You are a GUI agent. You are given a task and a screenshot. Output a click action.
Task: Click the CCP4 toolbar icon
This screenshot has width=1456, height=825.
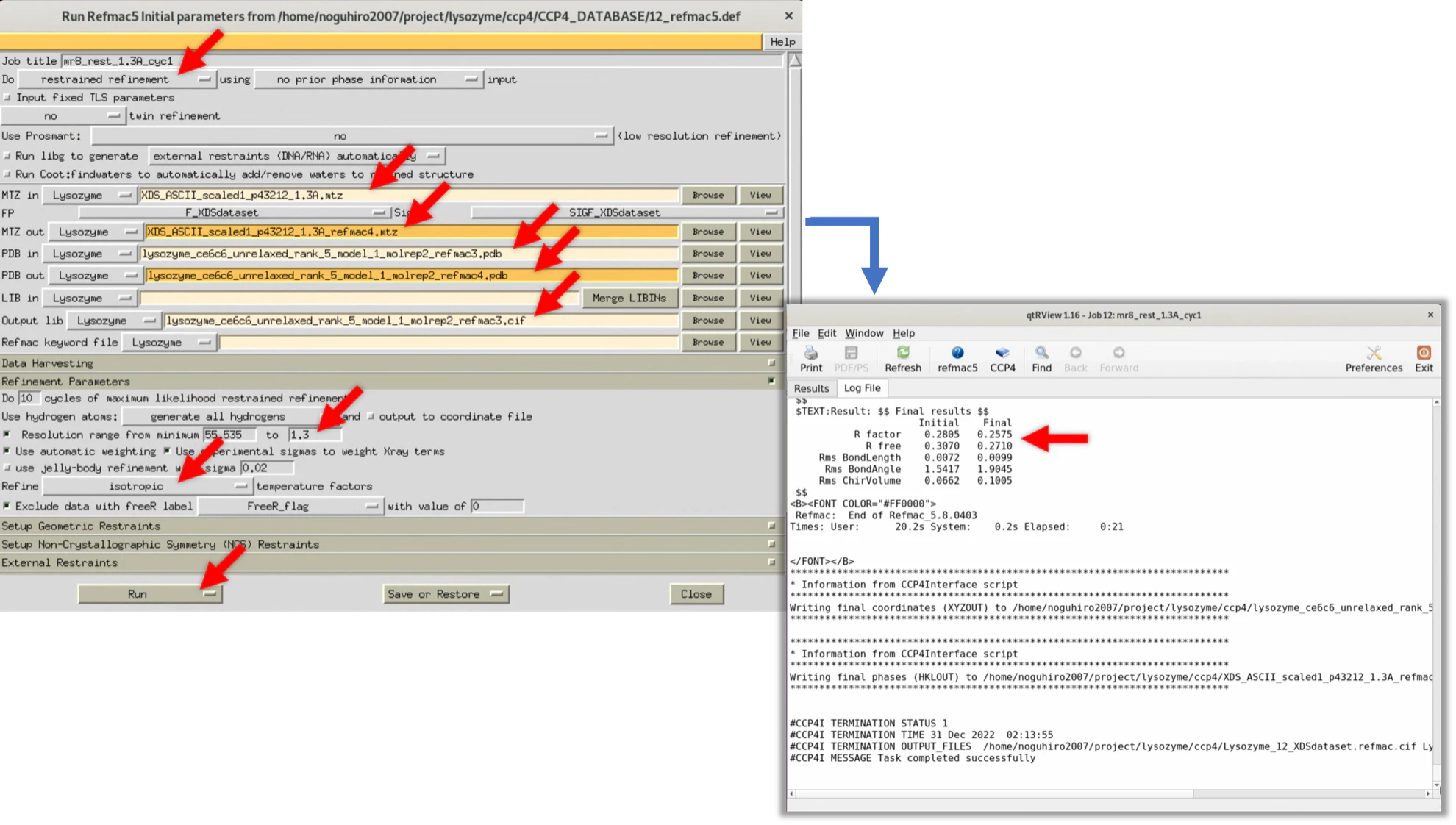click(1002, 359)
